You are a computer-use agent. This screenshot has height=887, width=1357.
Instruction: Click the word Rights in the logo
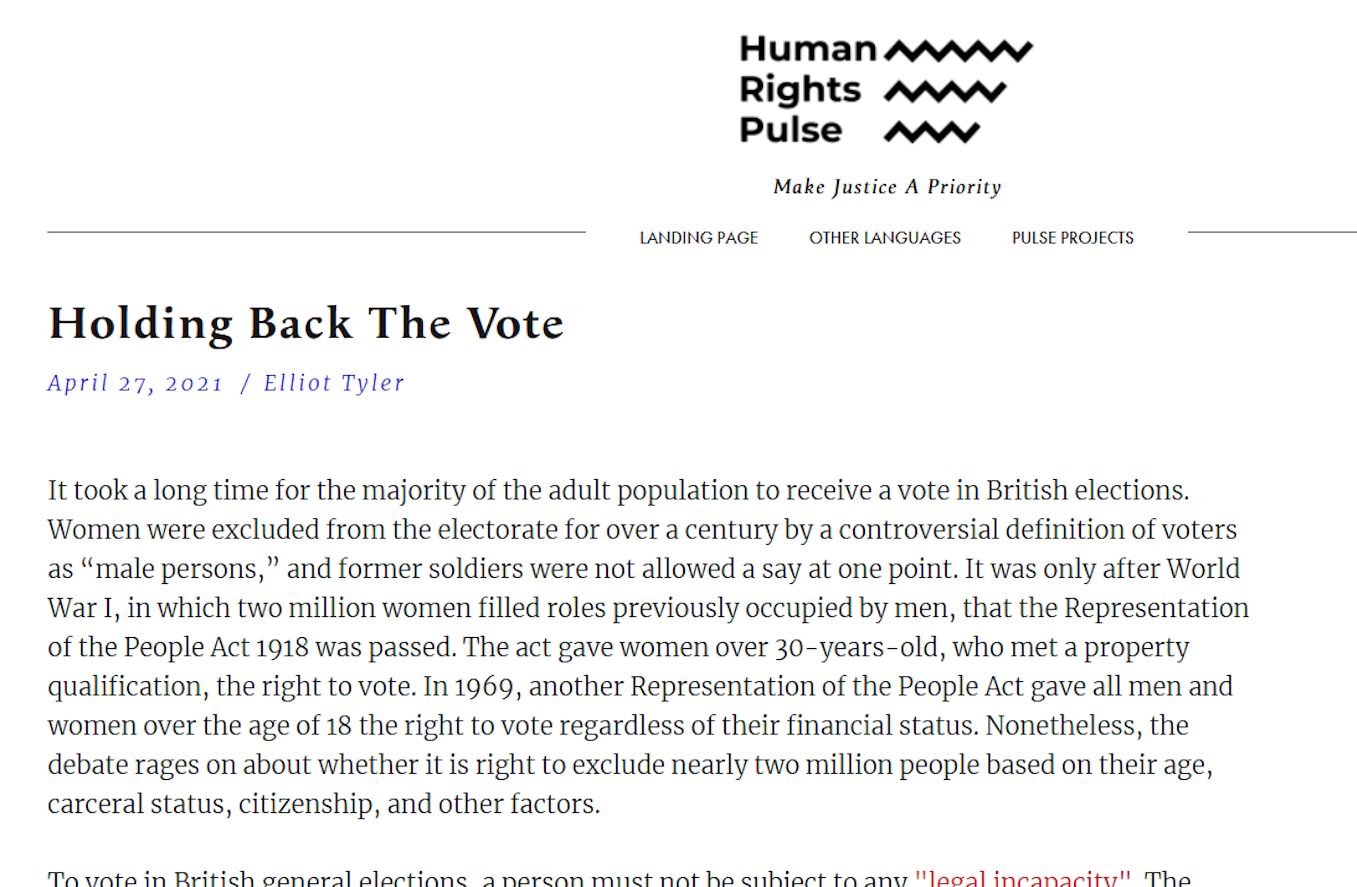click(x=799, y=90)
